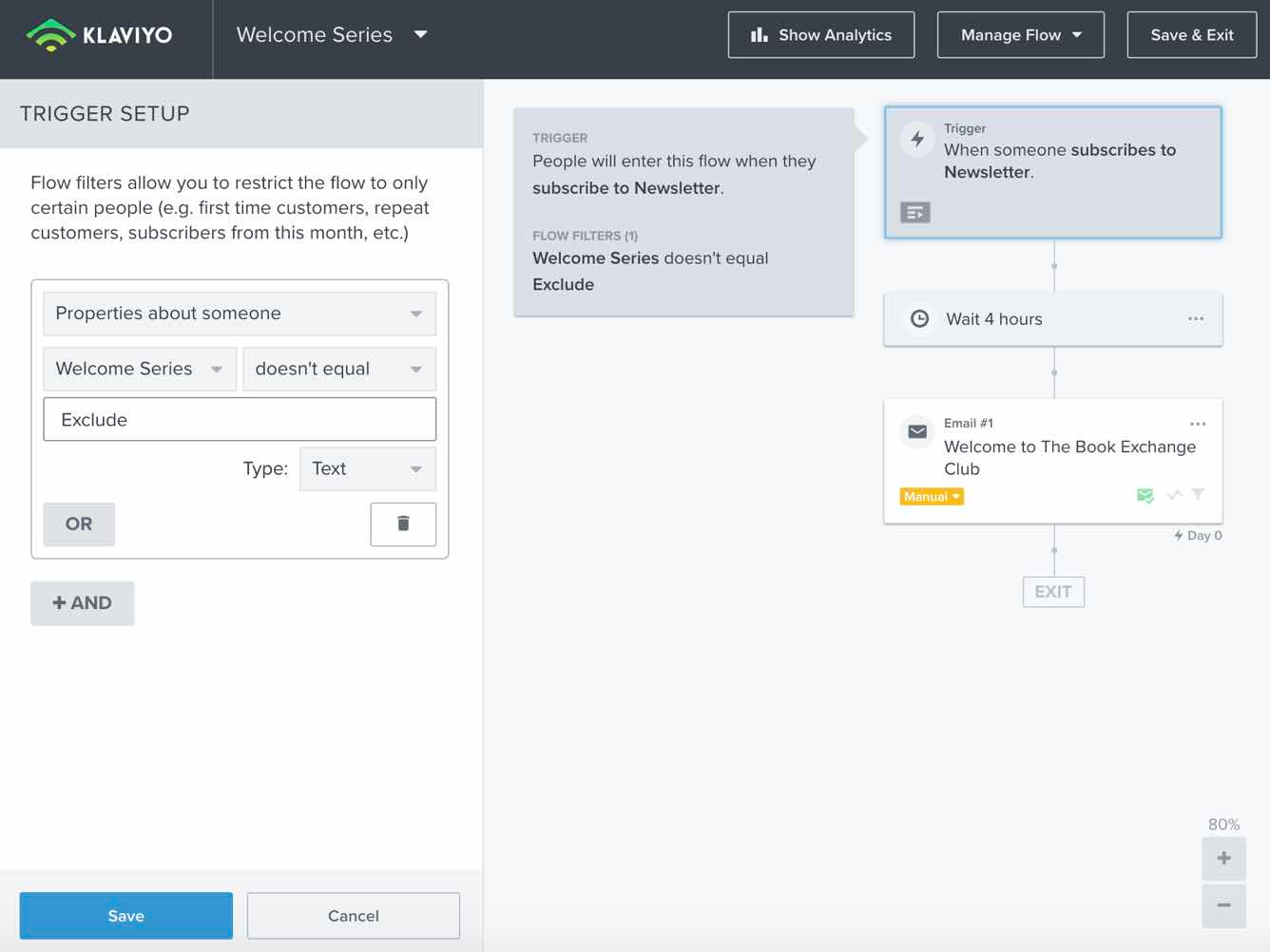Screen dimensions: 1270x952
Task: Click the EXIT node
Action: [1053, 592]
